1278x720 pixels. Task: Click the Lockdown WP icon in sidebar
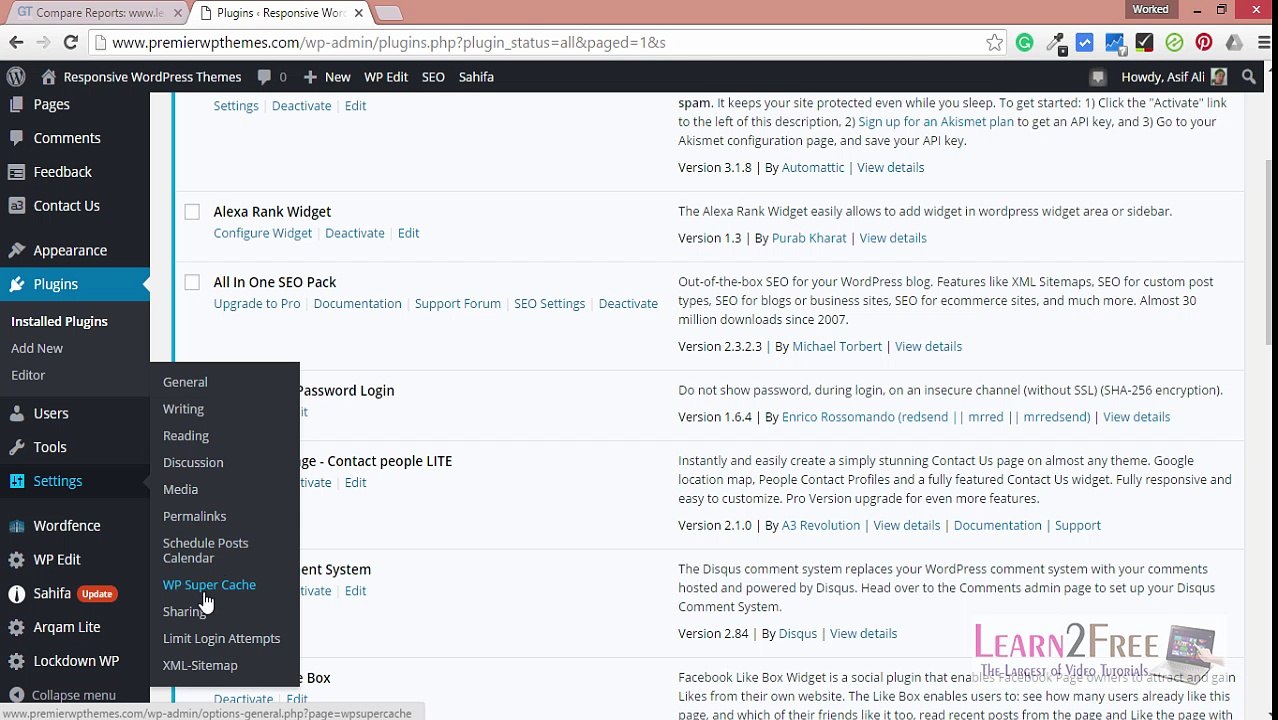[16, 661]
